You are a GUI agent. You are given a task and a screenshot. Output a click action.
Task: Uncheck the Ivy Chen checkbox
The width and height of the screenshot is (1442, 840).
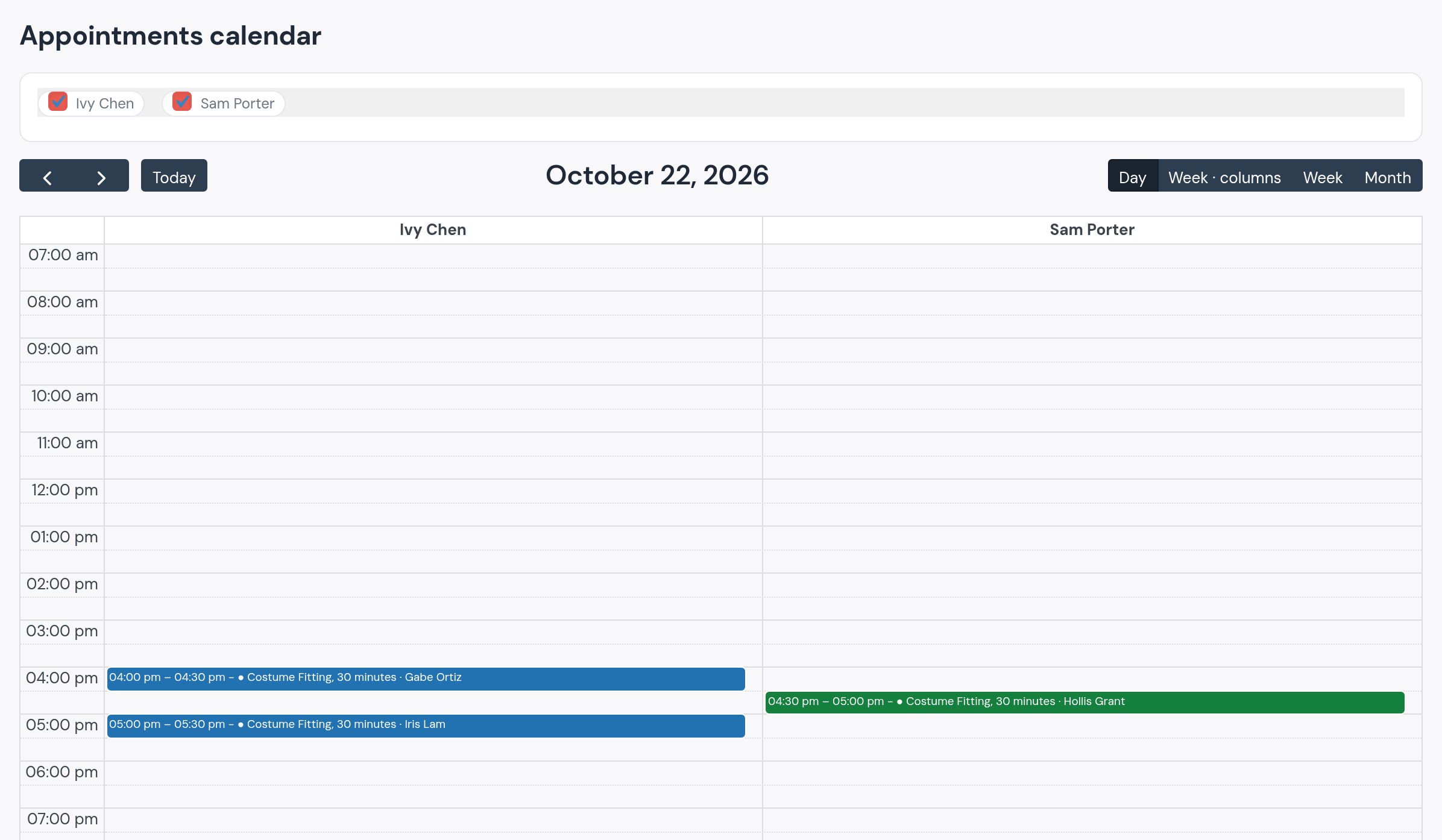point(58,101)
